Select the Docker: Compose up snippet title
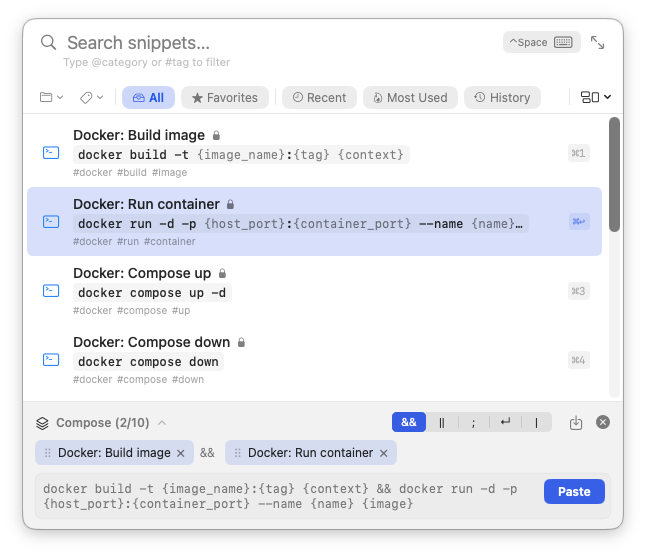 pyautogui.click(x=142, y=273)
